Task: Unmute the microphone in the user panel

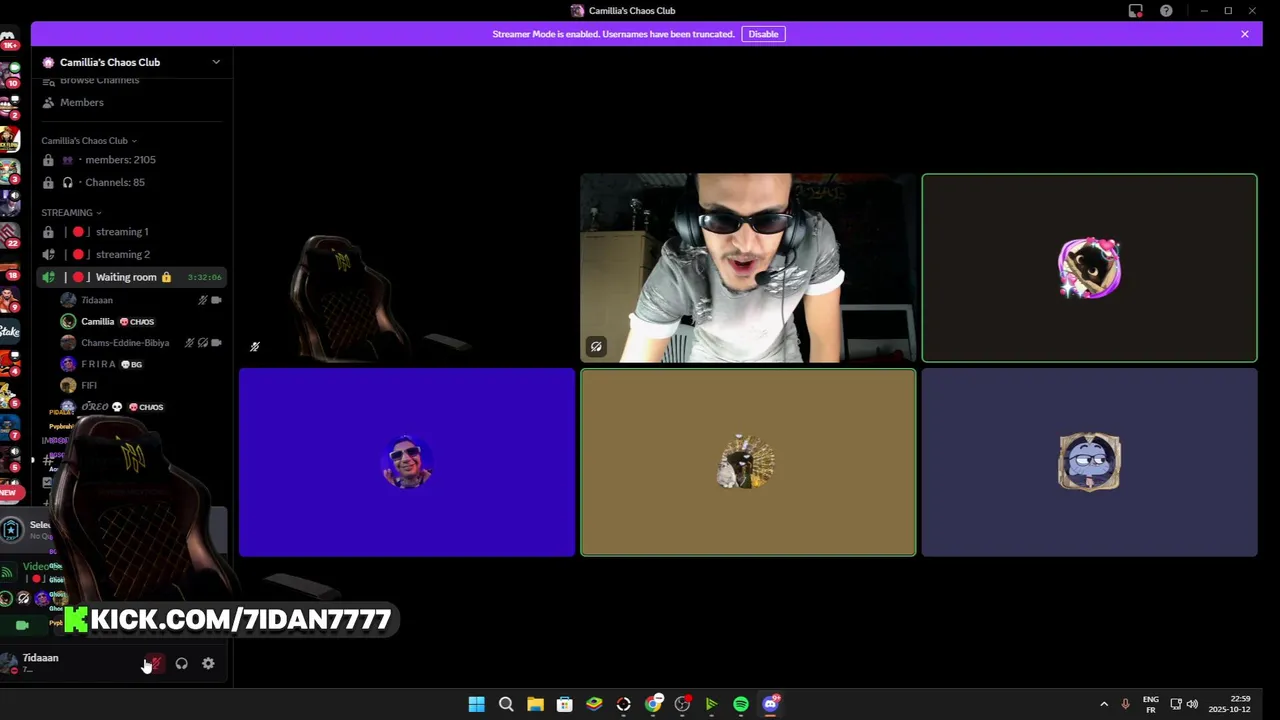Action: point(155,664)
